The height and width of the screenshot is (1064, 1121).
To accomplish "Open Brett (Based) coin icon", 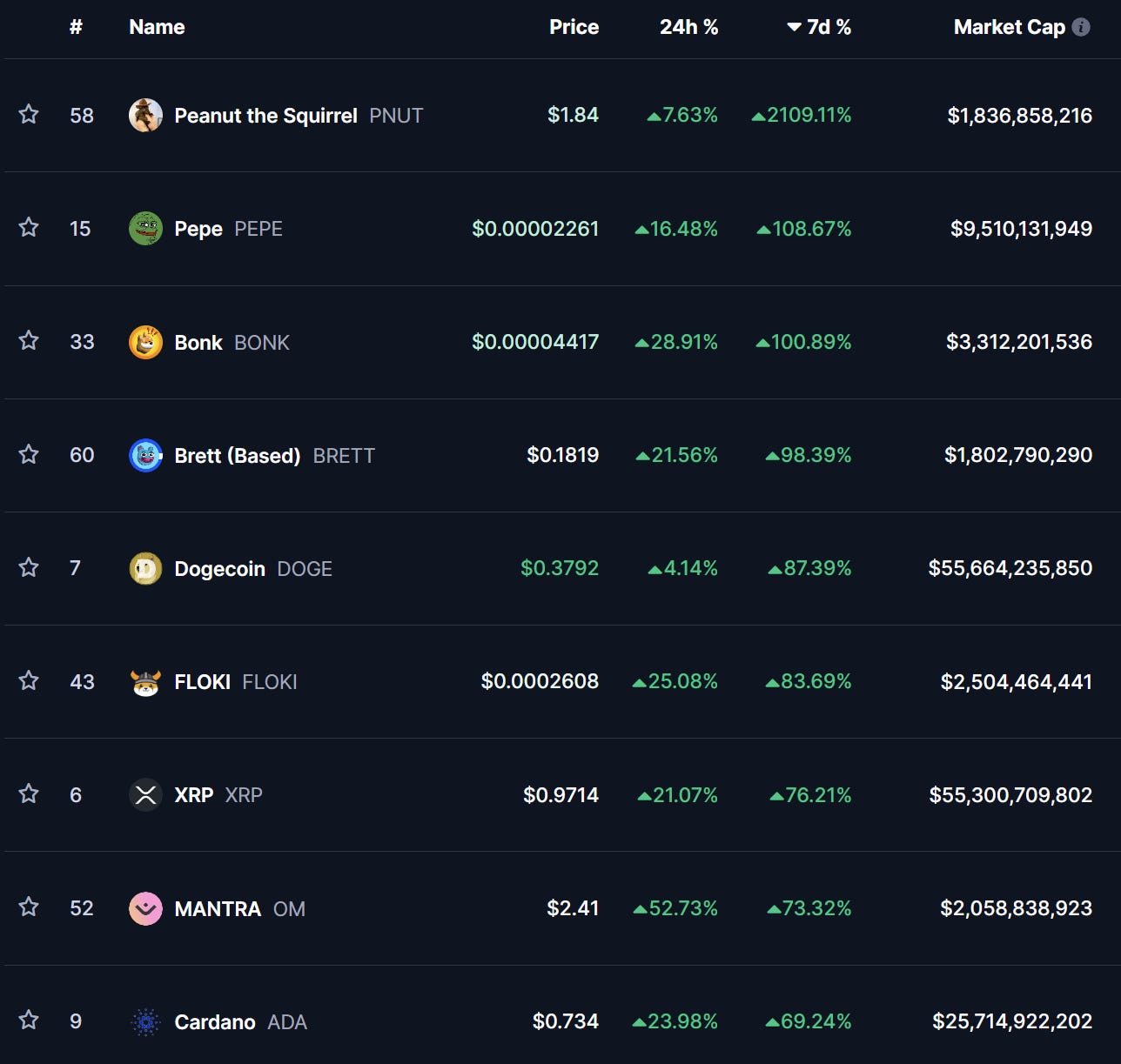I will click(145, 455).
